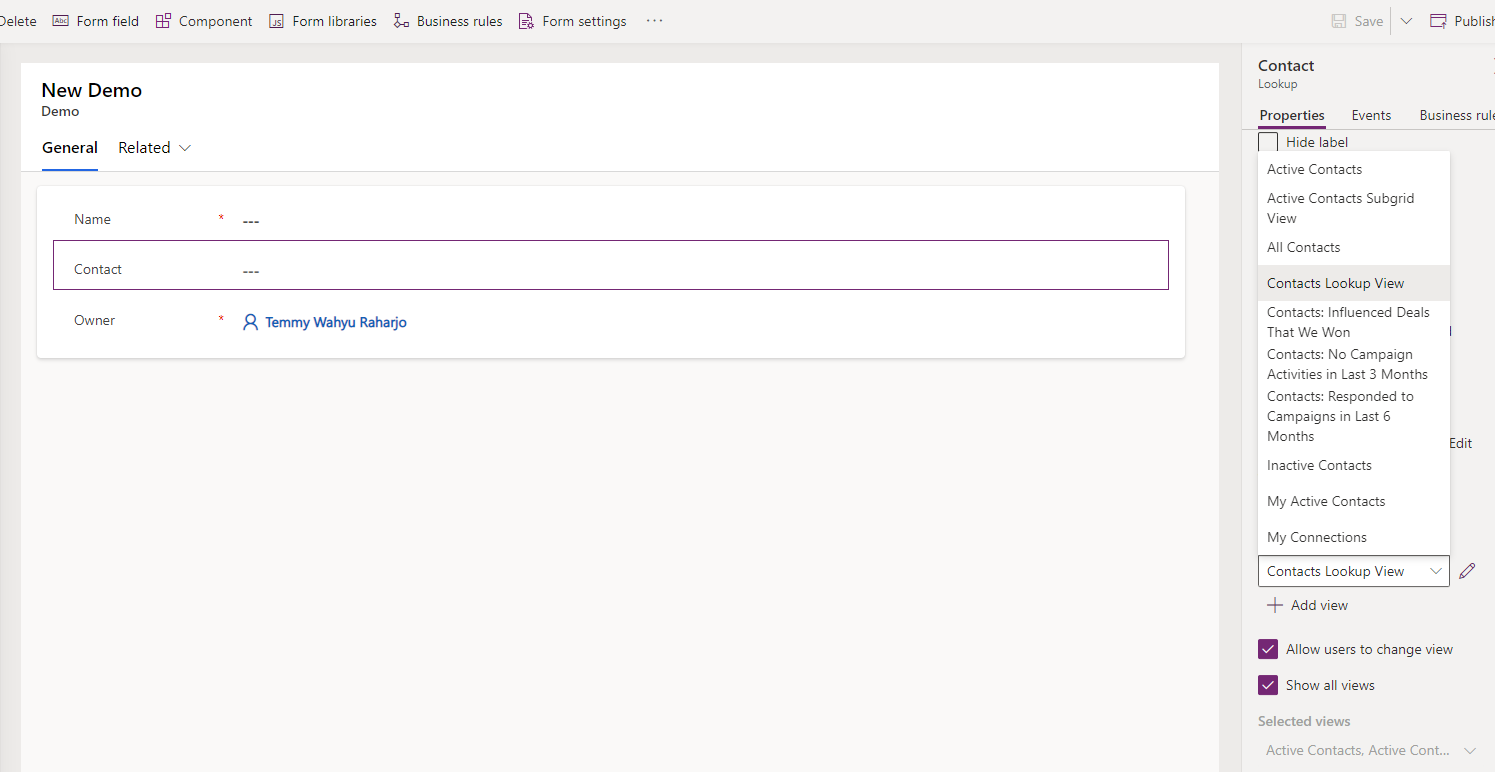This screenshot has width=1495, height=772.
Task: Click the Save button label
Action: pyautogui.click(x=1369, y=21)
